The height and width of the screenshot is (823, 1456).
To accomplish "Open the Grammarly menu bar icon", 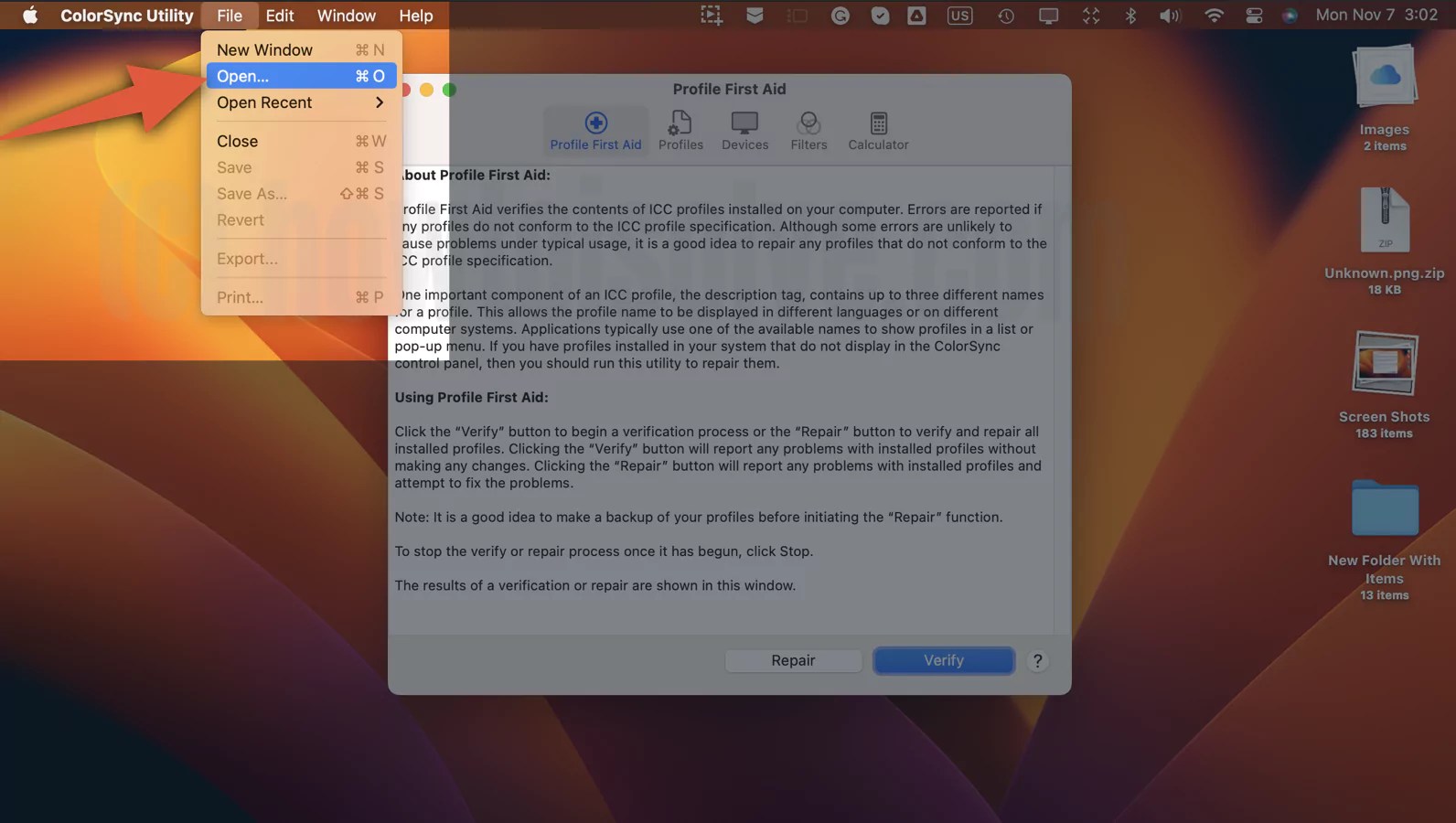I will pyautogui.click(x=840, y=15).
